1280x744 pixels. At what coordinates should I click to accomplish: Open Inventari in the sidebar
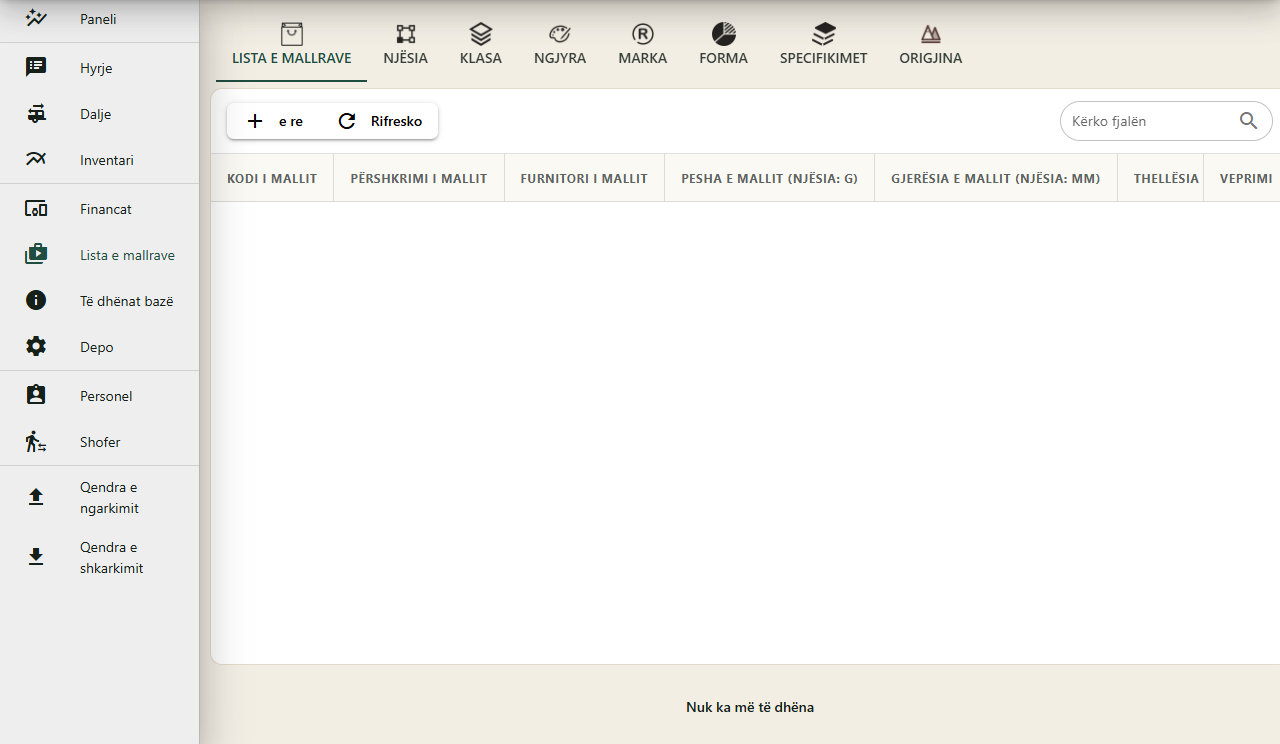pos(99,160)
